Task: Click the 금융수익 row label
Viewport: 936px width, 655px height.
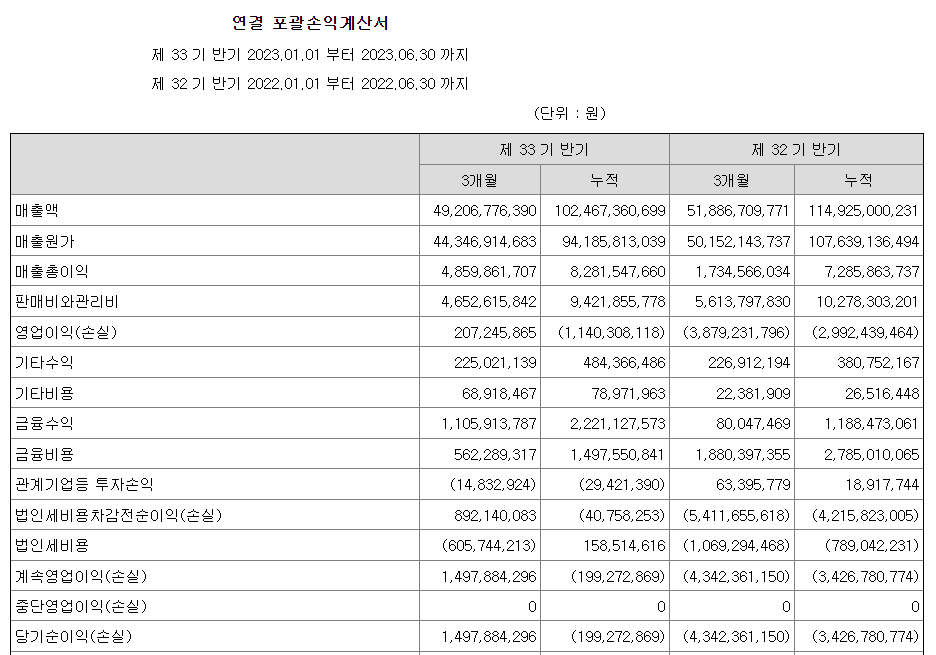Action: [x=44, y=423]
